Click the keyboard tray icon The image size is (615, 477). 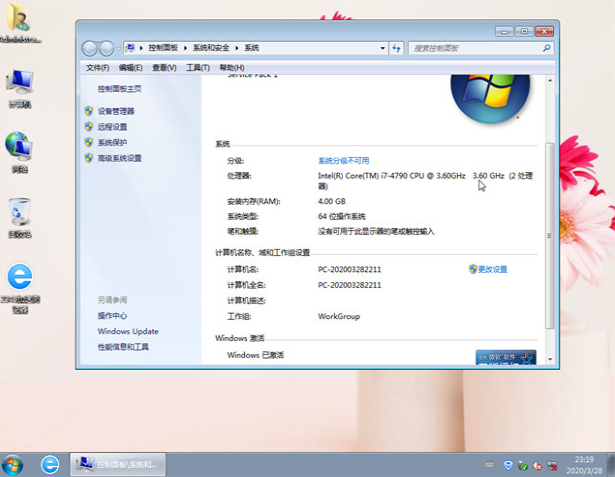(489, 465)
